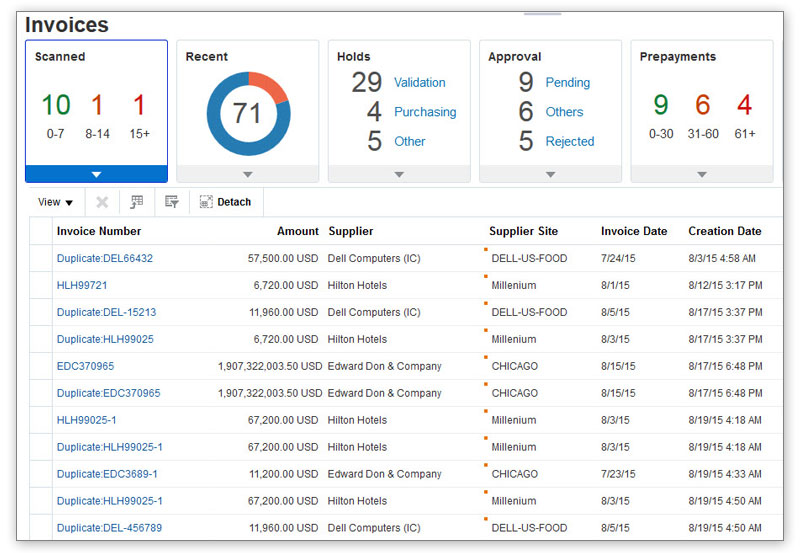800x553 pixels.
Task: Click the greyed-out delete X icon
Action: [102, 202]
